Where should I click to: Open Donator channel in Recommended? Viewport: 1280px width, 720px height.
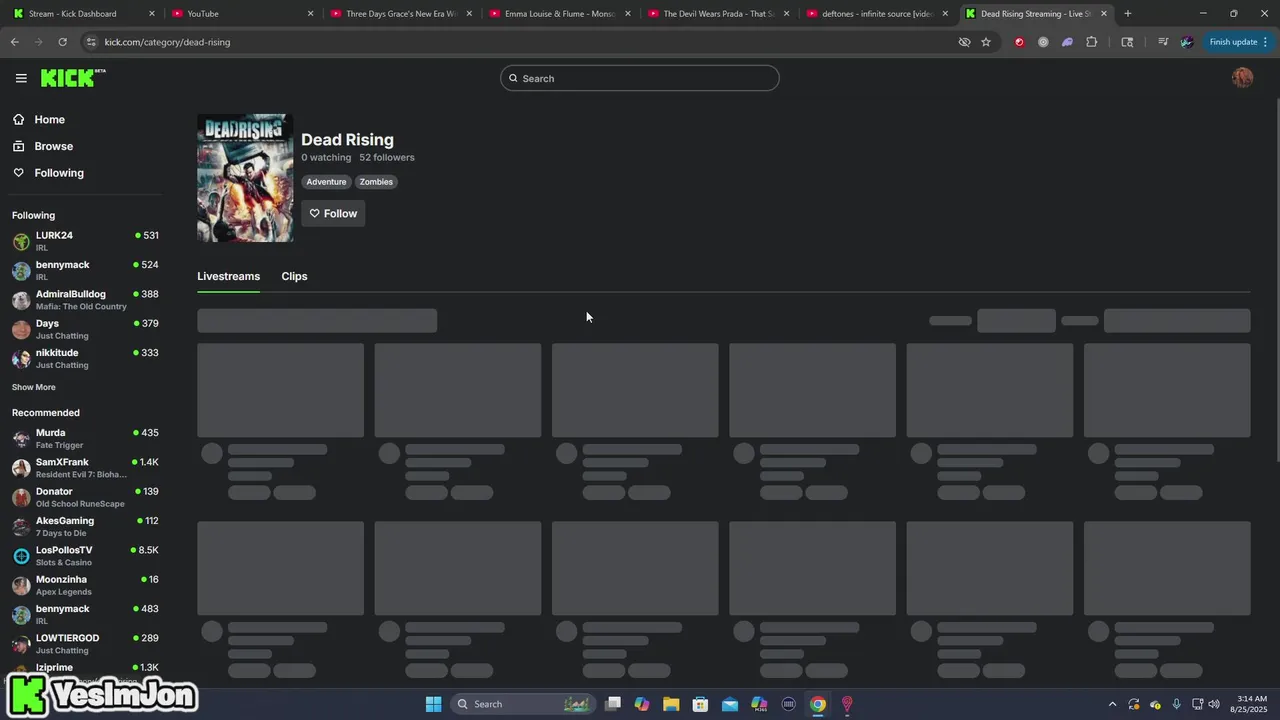pos(85,497)
